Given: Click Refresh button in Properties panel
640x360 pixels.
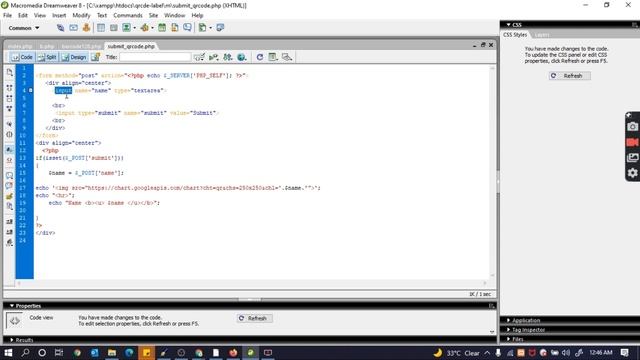Looking at the screenshot, I should [254, 318].
